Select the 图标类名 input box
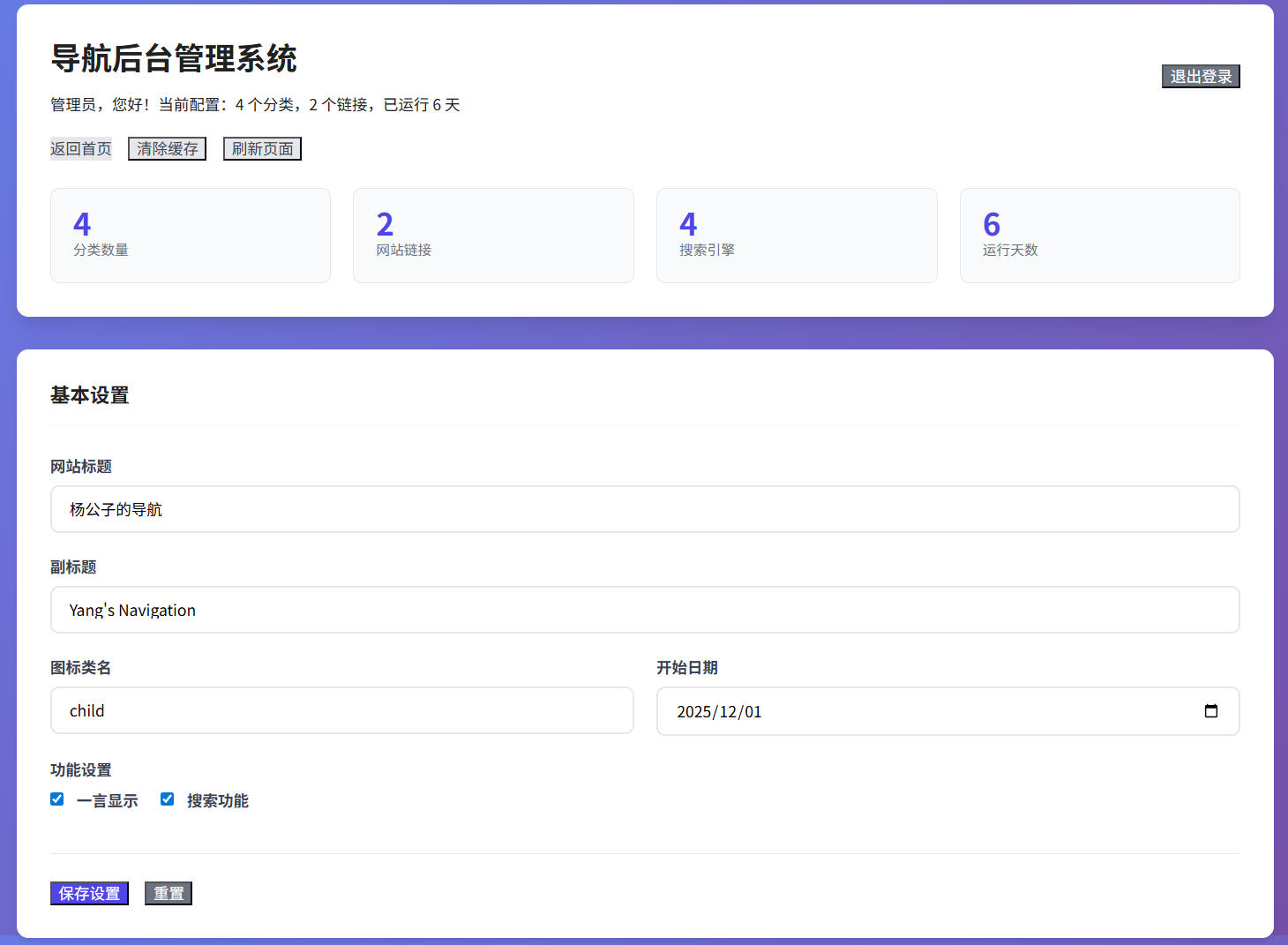1288x945 pixels. point(341,710)
